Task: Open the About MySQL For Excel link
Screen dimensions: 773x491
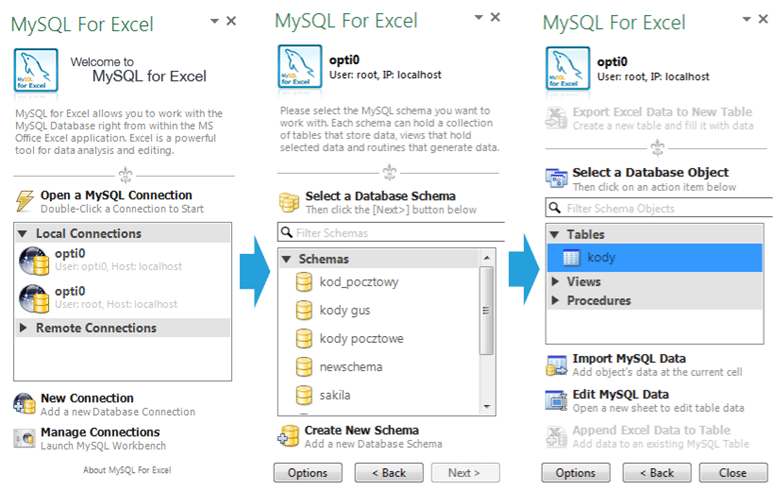Action: point(126,470)
